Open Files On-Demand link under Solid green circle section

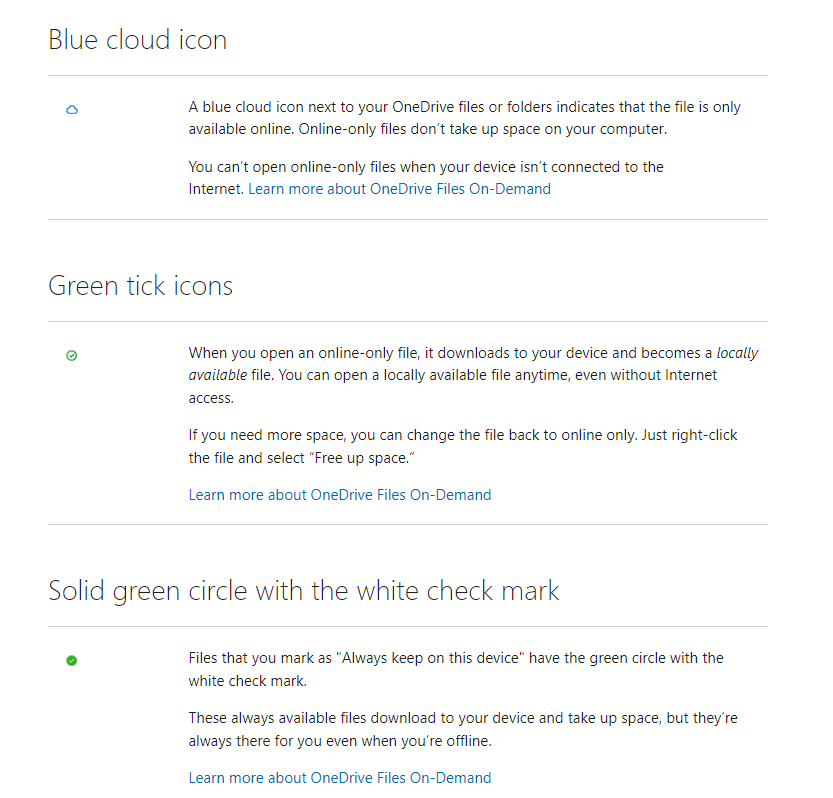pos(339,778)
